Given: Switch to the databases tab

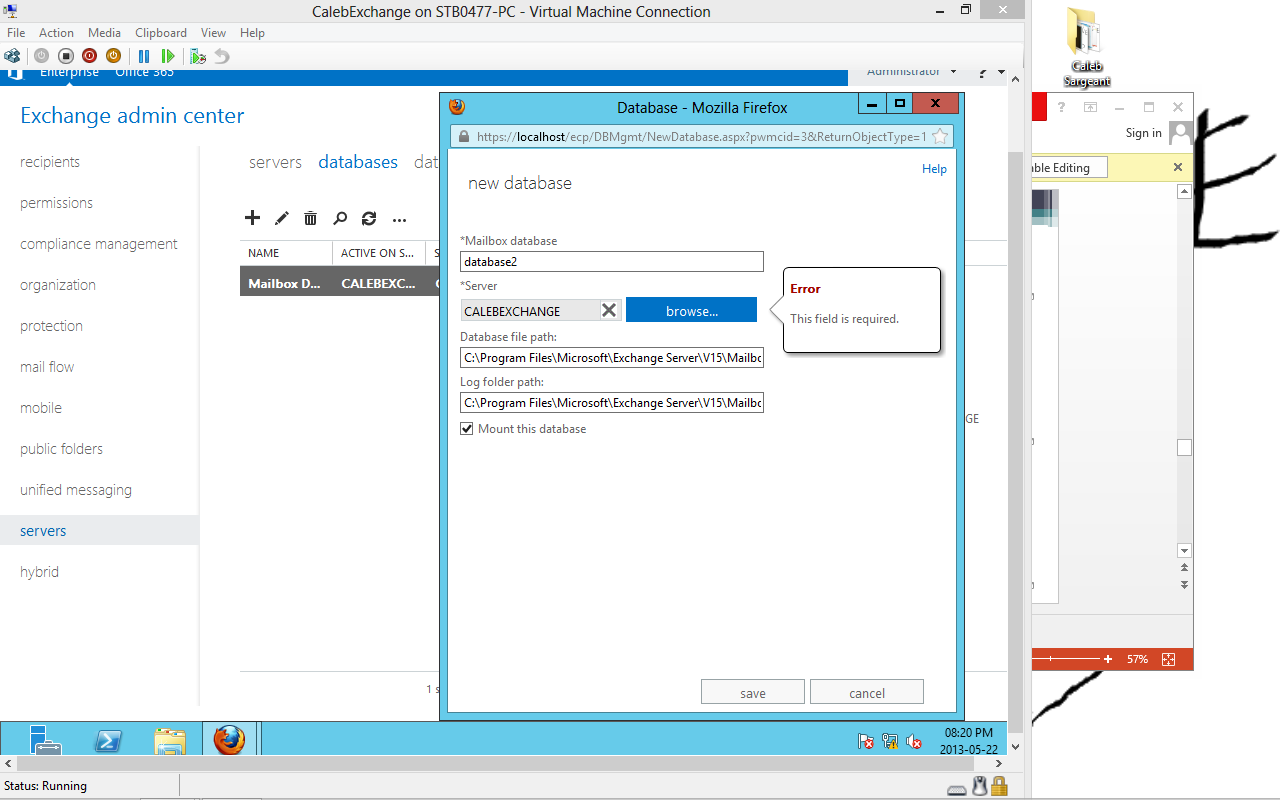Looking at the screenshot, I should [358, 162].
